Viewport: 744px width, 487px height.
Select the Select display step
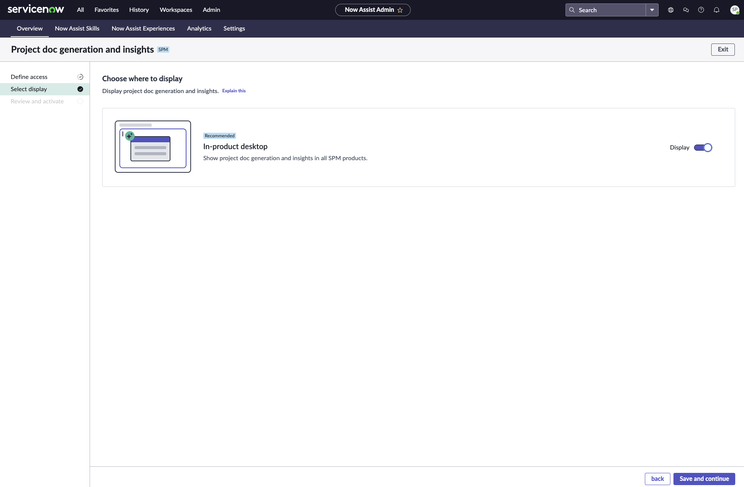coord(45,89)
